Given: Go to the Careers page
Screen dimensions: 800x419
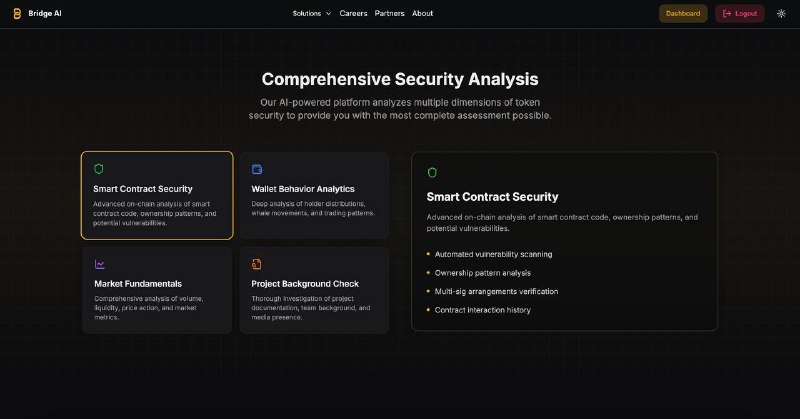Looking at the screenshot, I should (353, 14).
